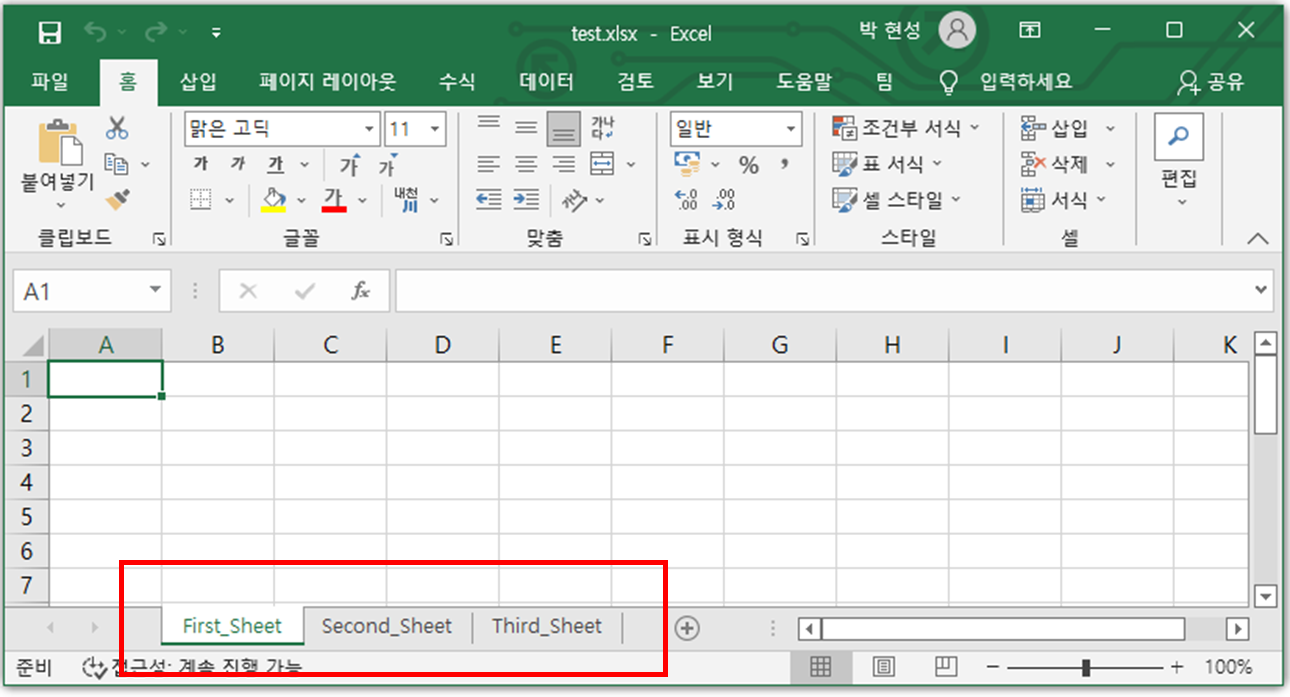Click the Accounting Number Format icon
The image size is (1290, 697).
tap(687, 163)
